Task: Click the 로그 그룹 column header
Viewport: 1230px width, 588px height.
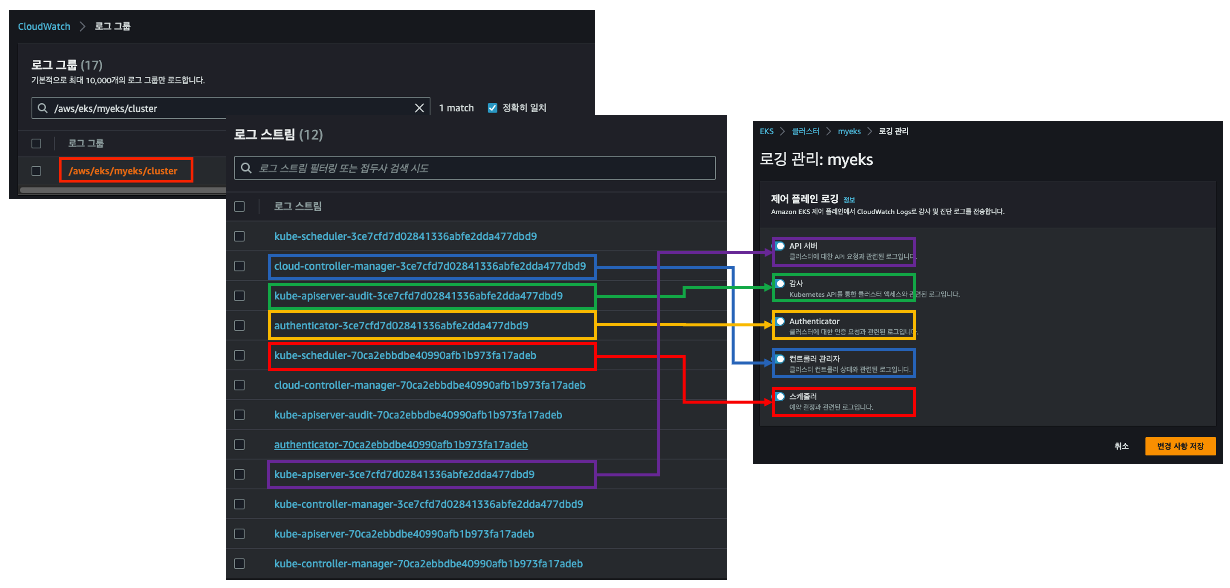Action: point(86,143)
